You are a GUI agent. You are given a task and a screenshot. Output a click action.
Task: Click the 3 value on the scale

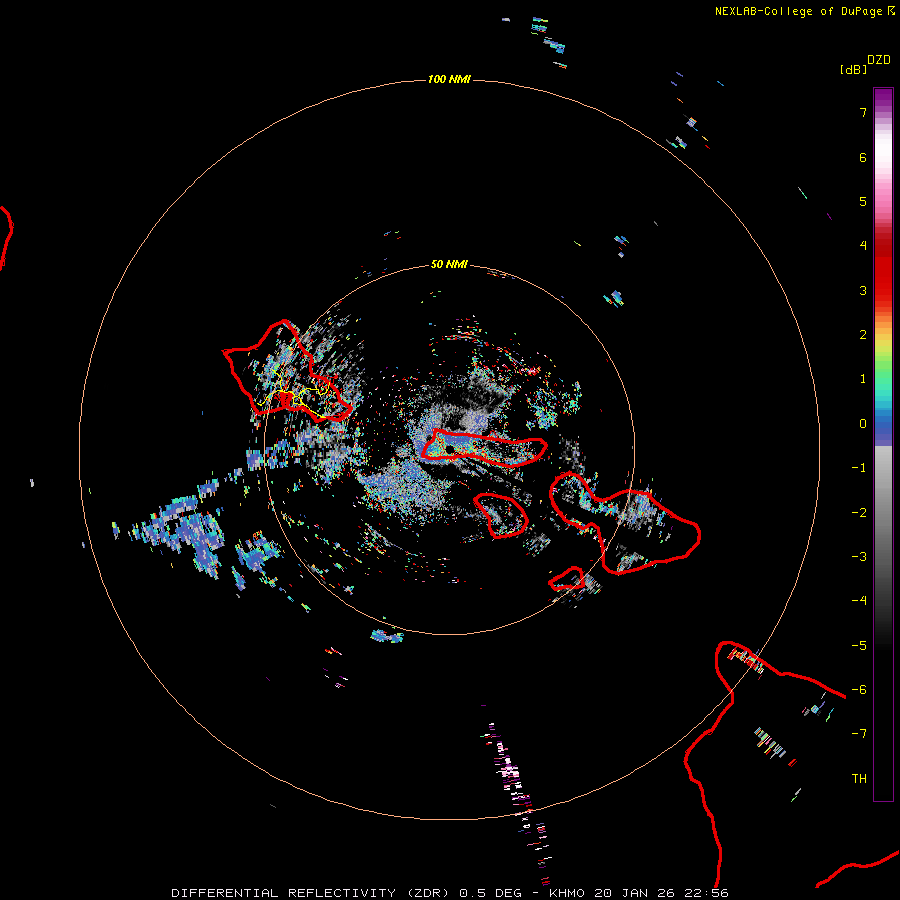click(863, 290)
